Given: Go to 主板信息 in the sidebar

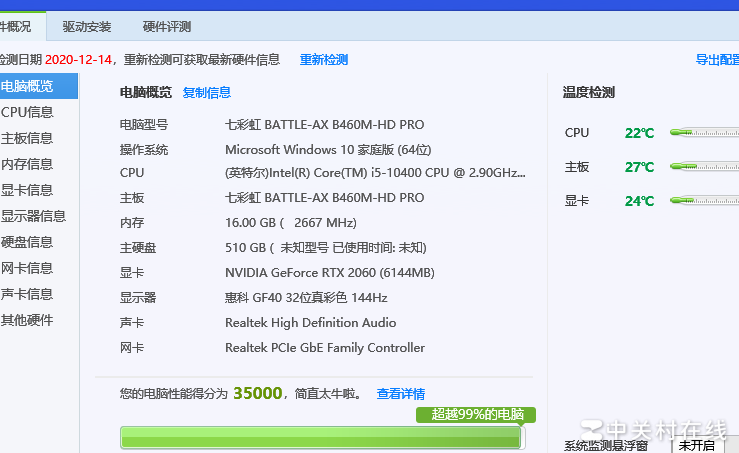Looking at the screenshot, I should point(28,139).
